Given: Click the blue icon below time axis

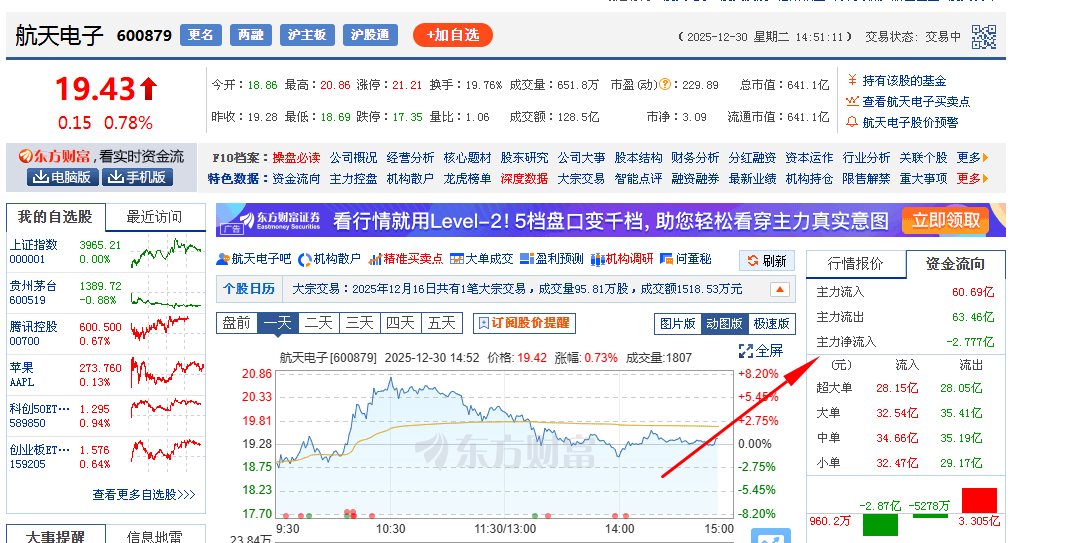Looking at the screenshot, I should click(x=770, y=536).
